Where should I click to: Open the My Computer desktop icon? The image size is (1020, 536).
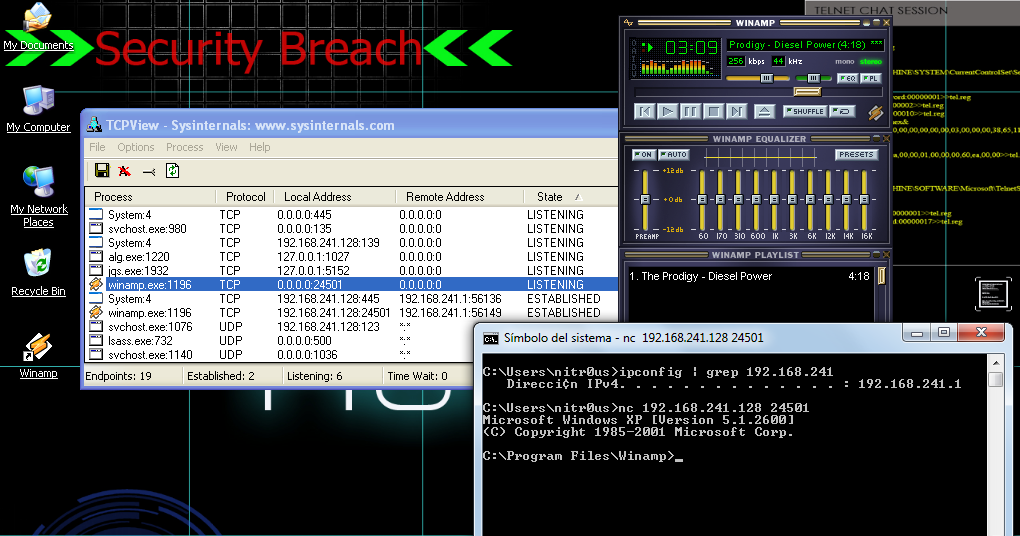pyautogui.click(x=38, y=109)
